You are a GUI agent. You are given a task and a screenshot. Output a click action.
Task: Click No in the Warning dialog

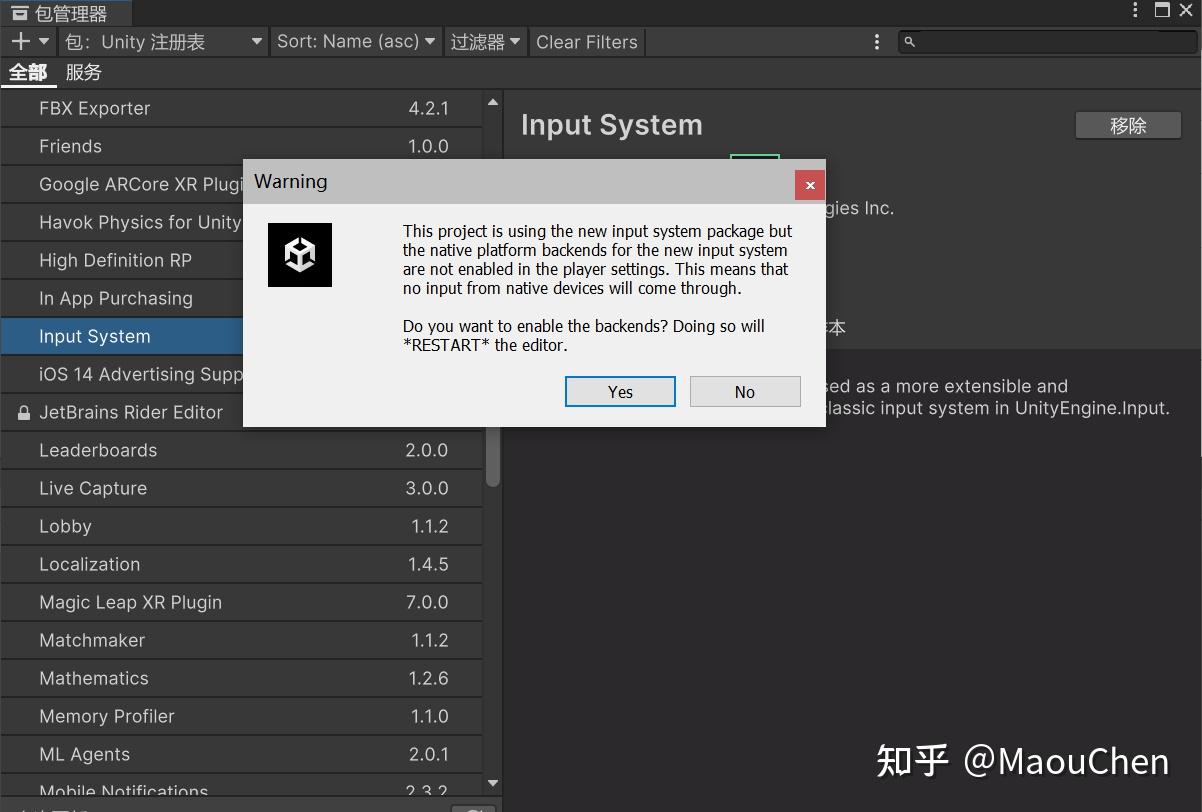[744, 391]
